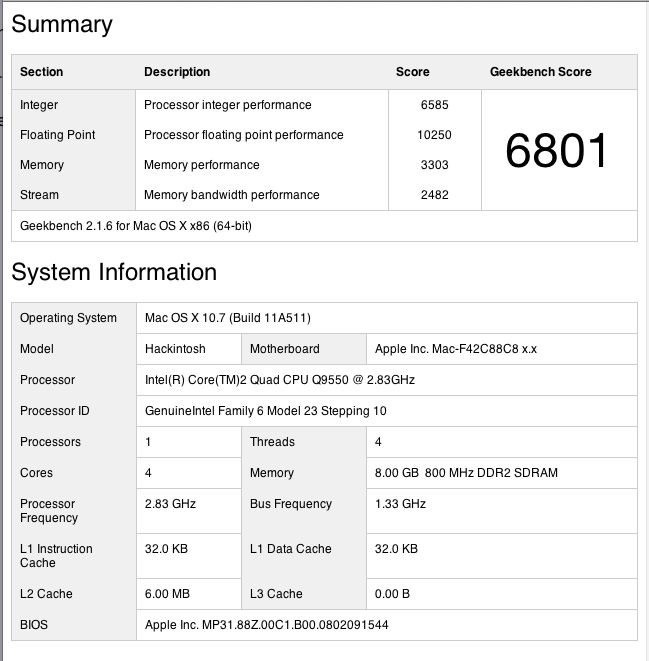Click the Processor ID label
This screenshot has width=649, height=661.
54,411
